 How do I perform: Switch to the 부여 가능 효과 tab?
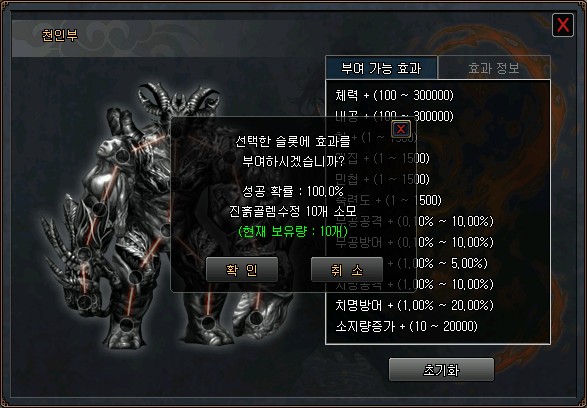381,68
